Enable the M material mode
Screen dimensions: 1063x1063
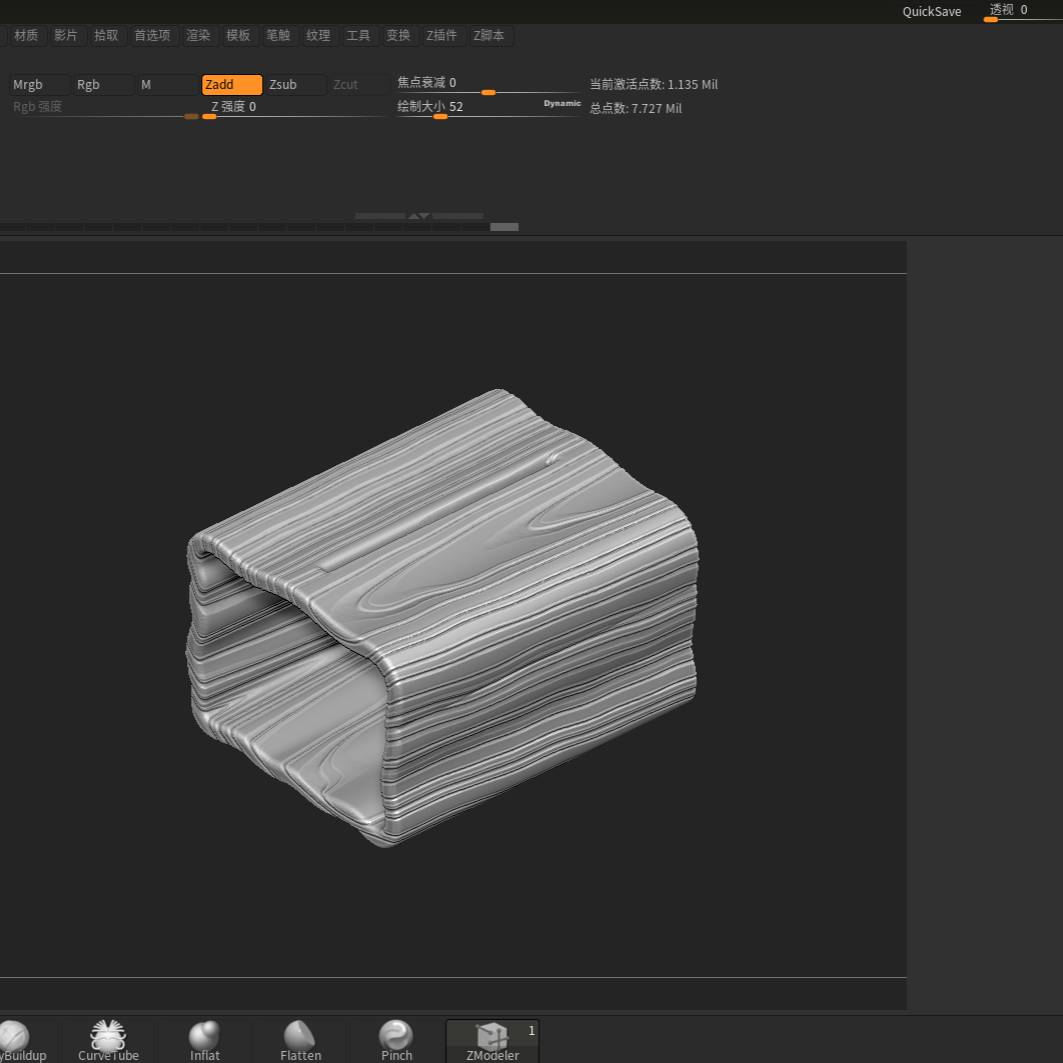click(x=167, y=85)
